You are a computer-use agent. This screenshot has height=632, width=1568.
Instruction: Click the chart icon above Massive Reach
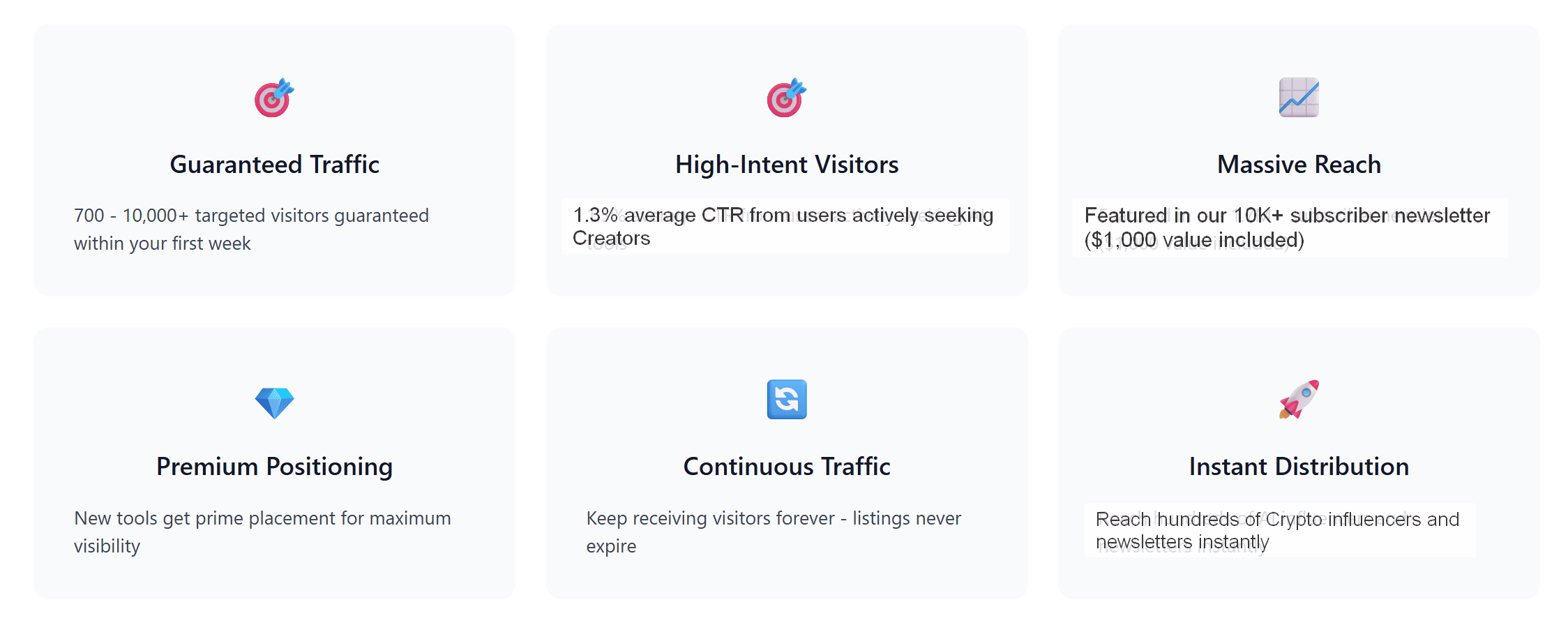[x=1298, y=98]
